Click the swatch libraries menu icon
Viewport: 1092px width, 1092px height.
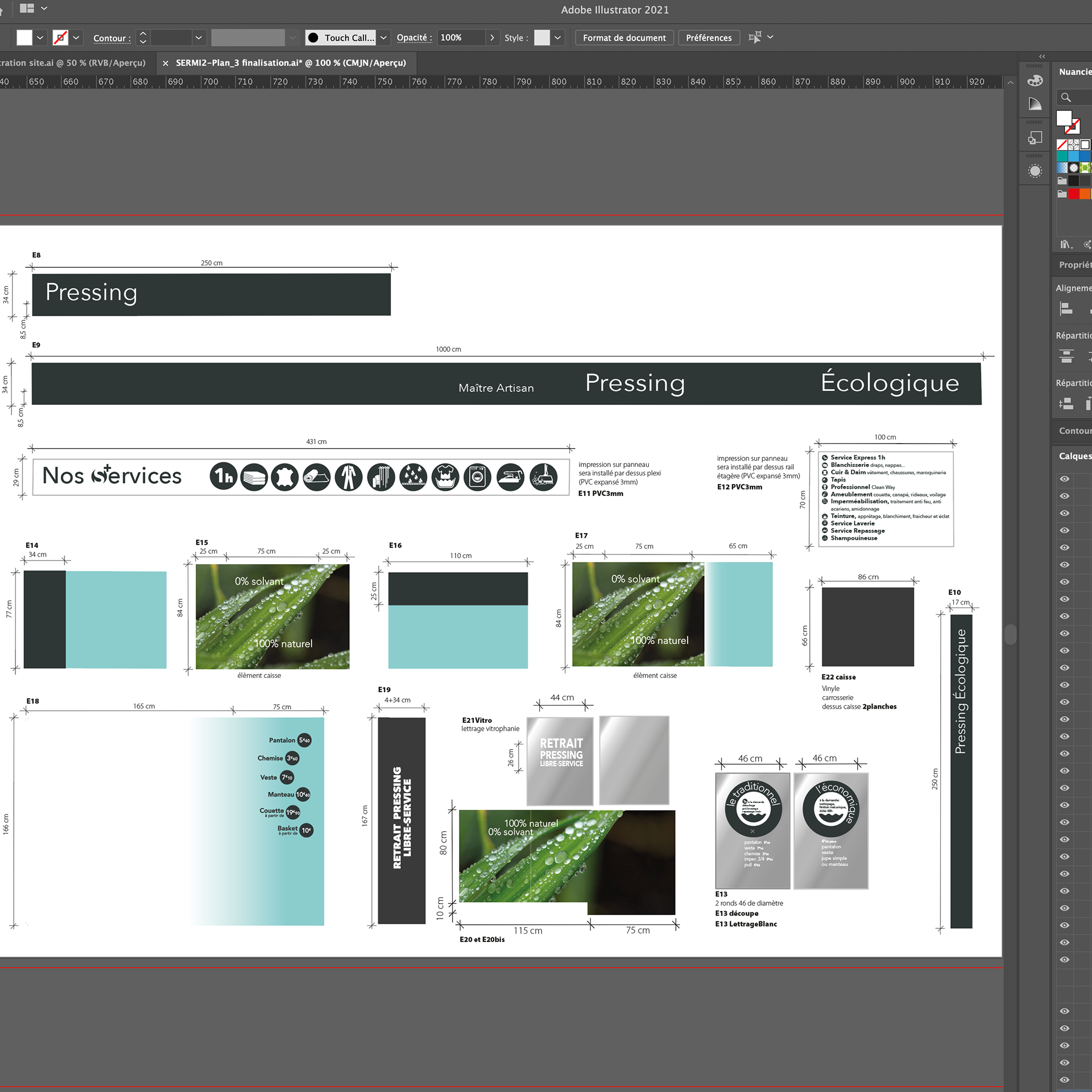(x=1065, y=245)
